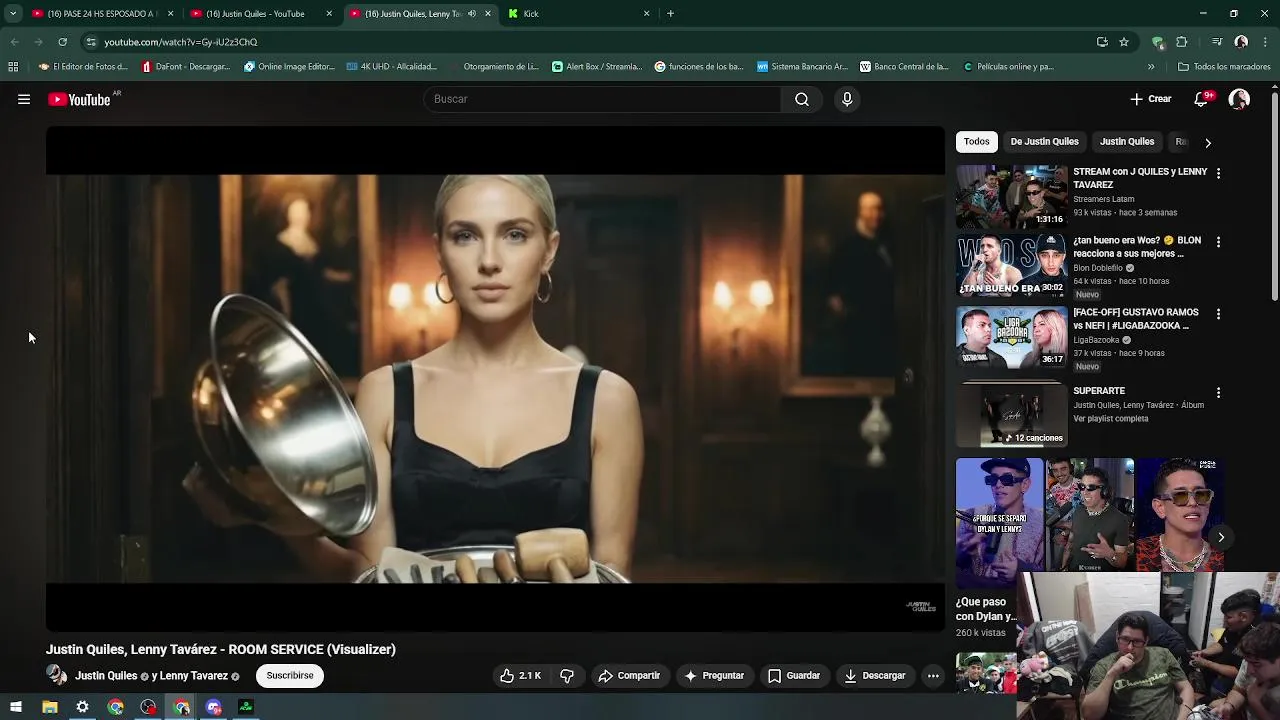Open Streamers Latam channel name
The image size is (1280, 720).
tap(1104, 199)
